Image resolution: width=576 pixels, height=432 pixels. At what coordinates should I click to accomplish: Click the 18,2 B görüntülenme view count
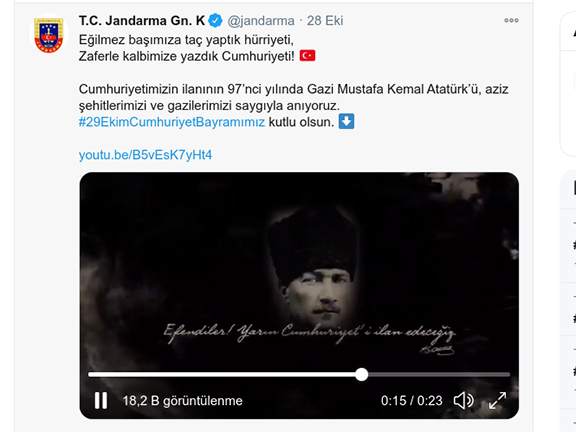coord(183,400)
